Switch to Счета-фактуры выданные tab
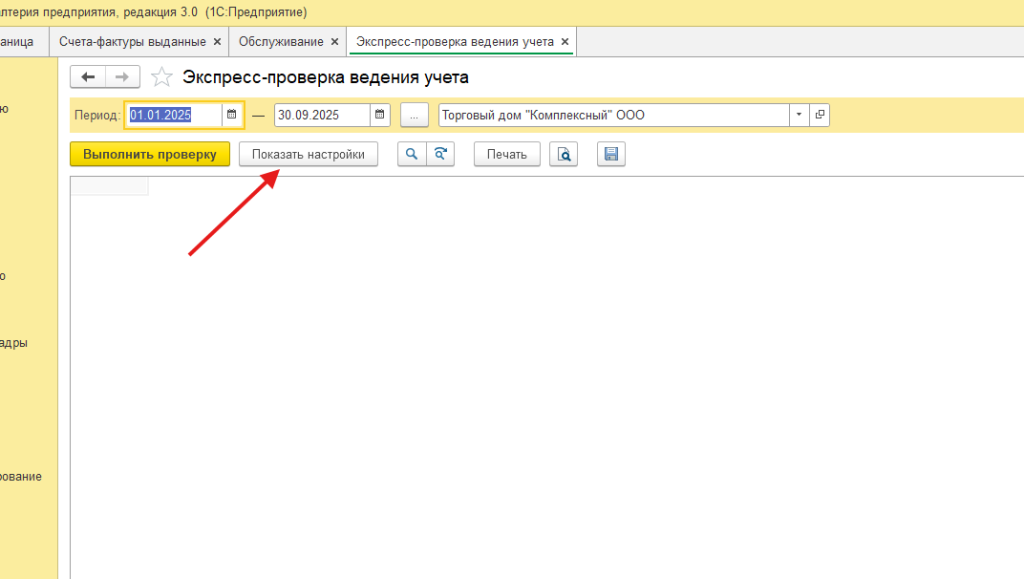Screen dimensions: 1024x579 tap(132, 42)
